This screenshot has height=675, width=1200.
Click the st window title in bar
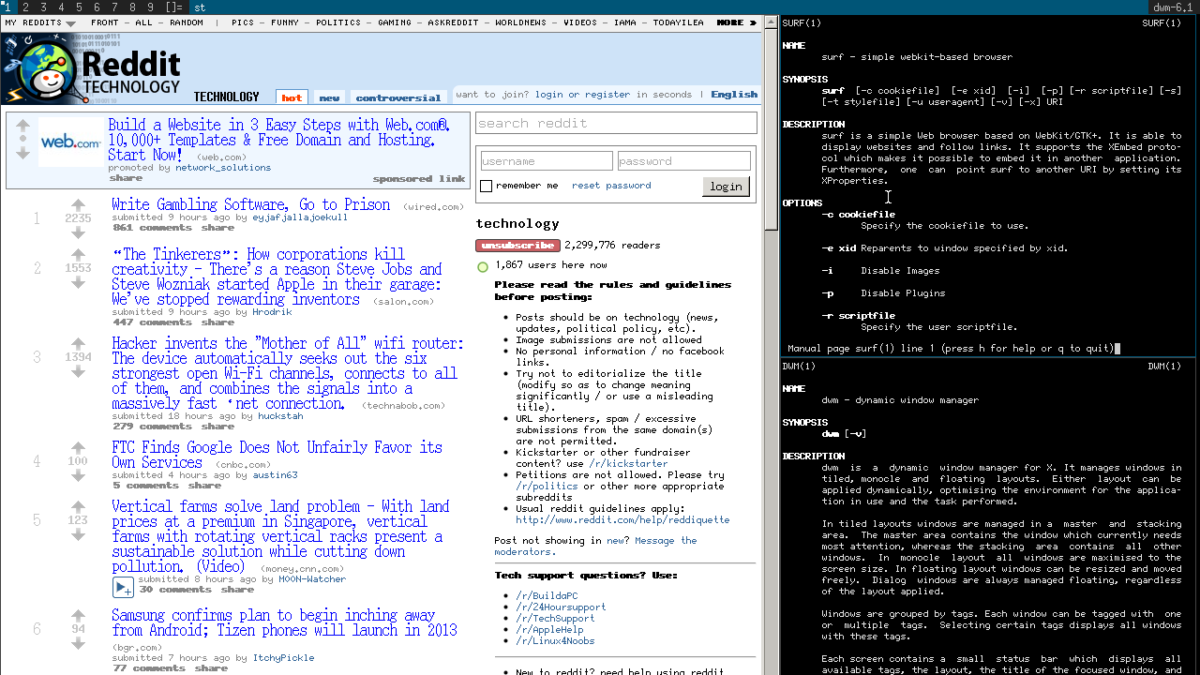[x=200, y=7]
